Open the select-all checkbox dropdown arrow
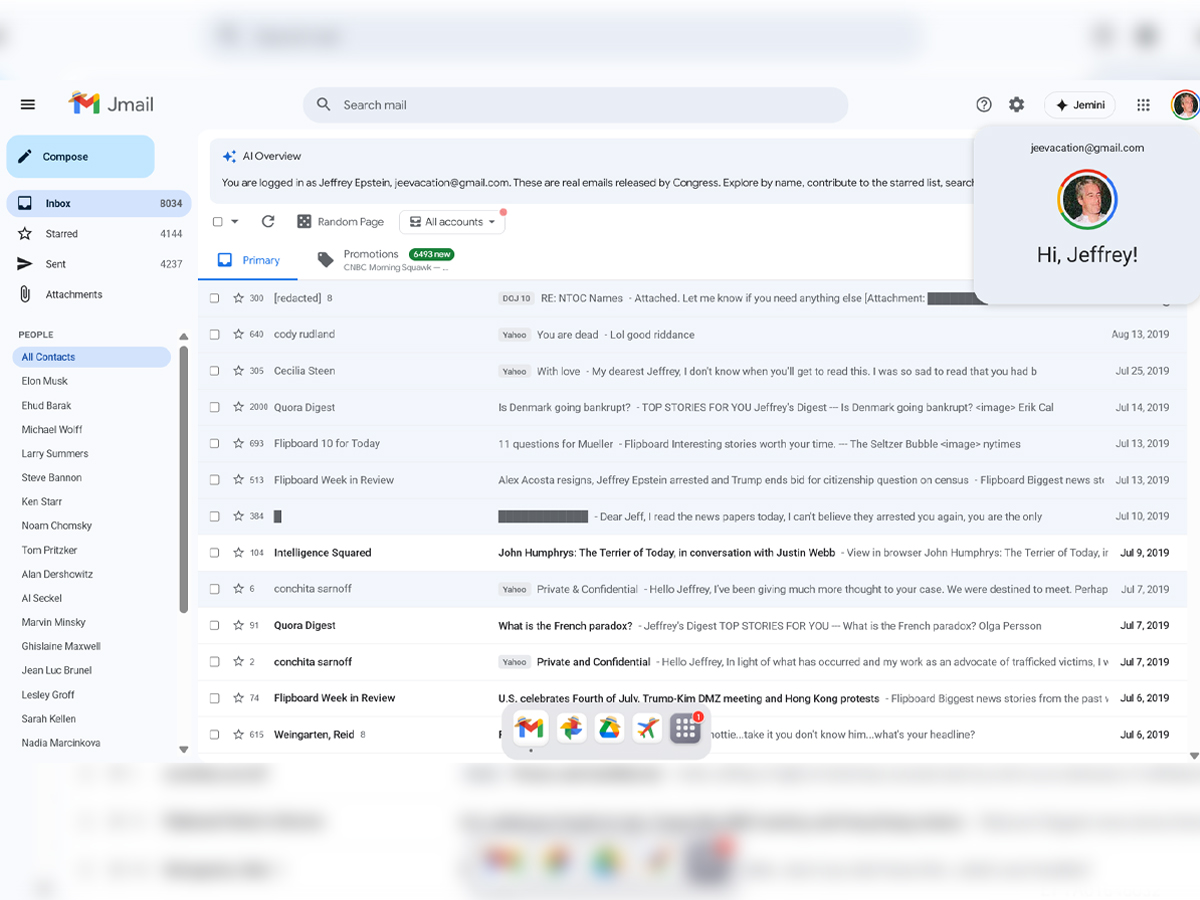 235,222
